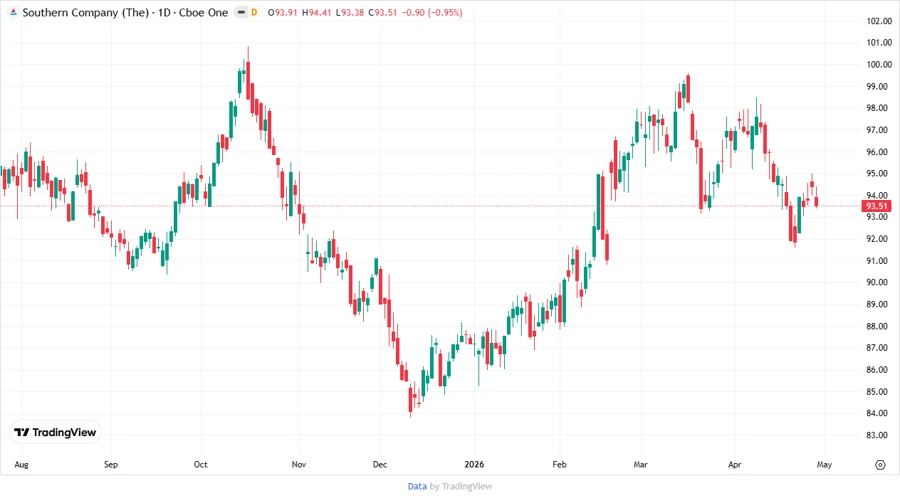The image size is (900, 498).
Task: Click the 100.00 price axis label
Action: pyautogui.click(x=879, y=65)
